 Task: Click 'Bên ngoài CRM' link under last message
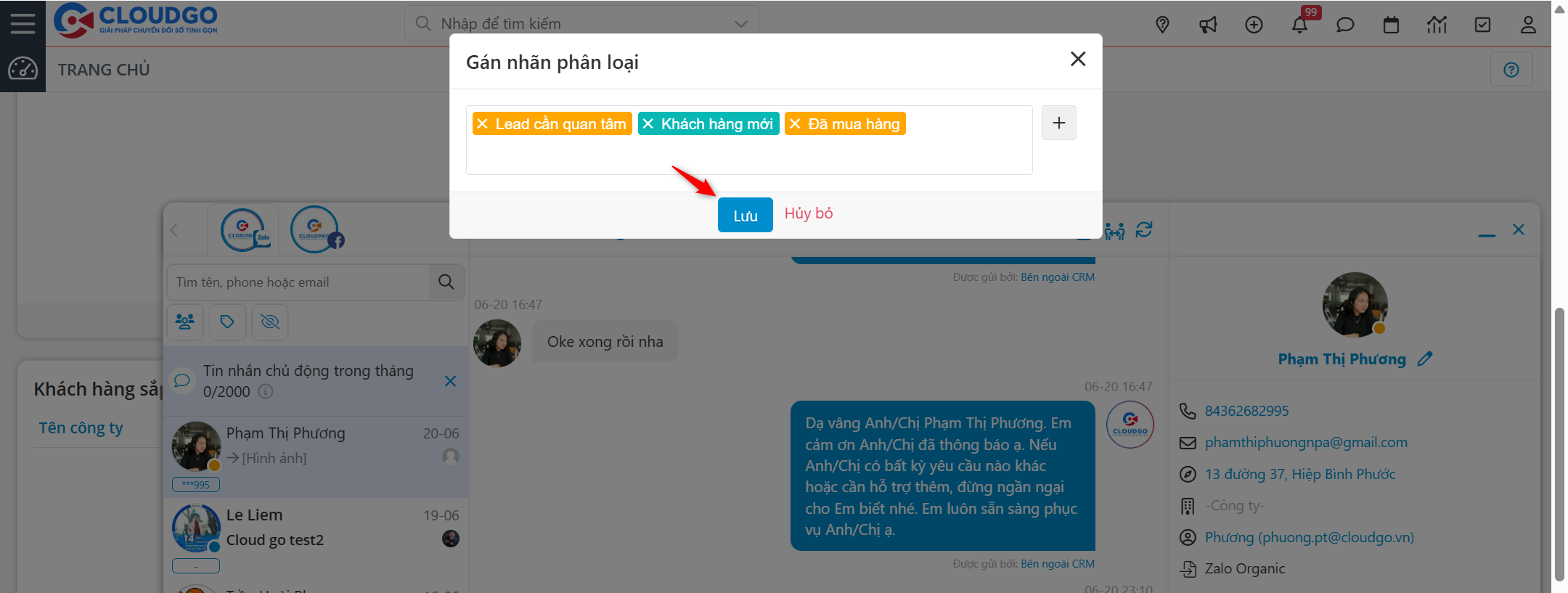pyautogui.click(x=1058, y=564)
